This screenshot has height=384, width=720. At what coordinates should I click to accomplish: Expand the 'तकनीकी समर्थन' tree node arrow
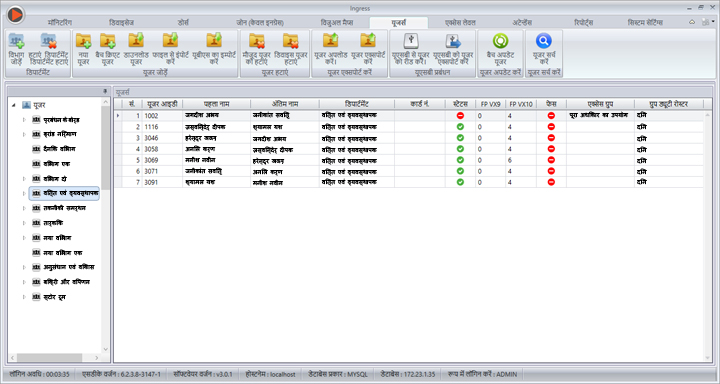tap(24, 208)
